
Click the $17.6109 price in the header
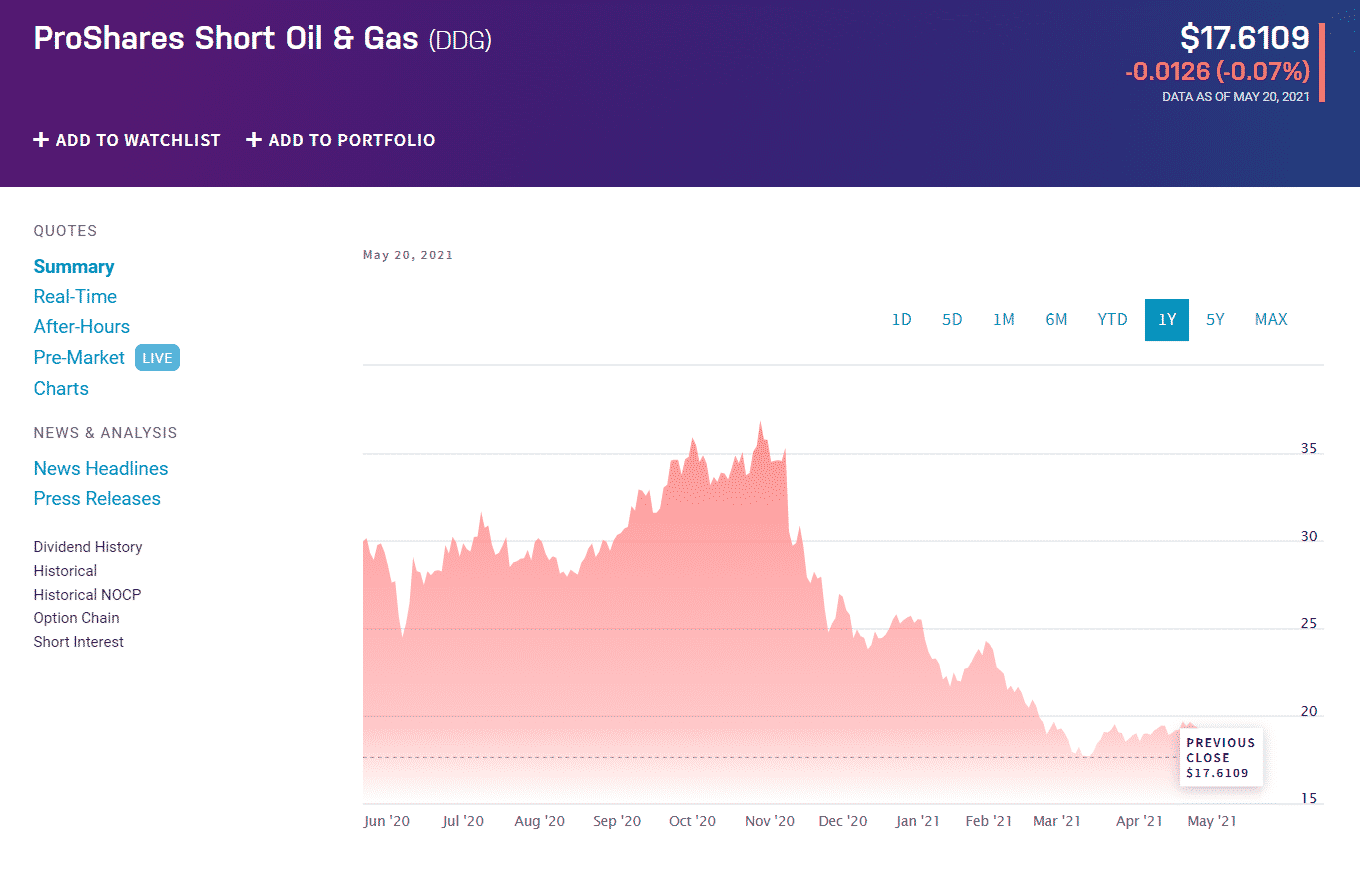coord(1245,38)
